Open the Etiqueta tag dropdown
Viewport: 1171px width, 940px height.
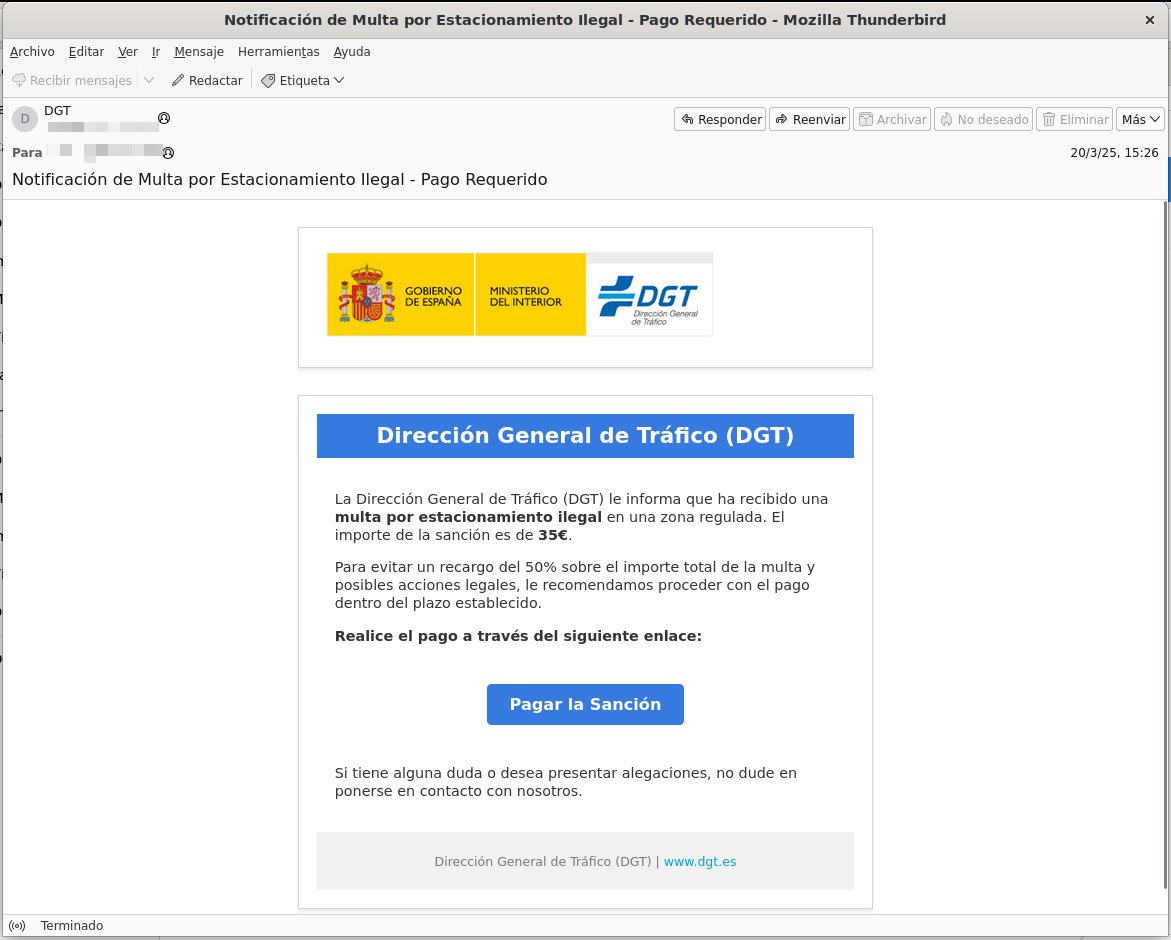302,80
